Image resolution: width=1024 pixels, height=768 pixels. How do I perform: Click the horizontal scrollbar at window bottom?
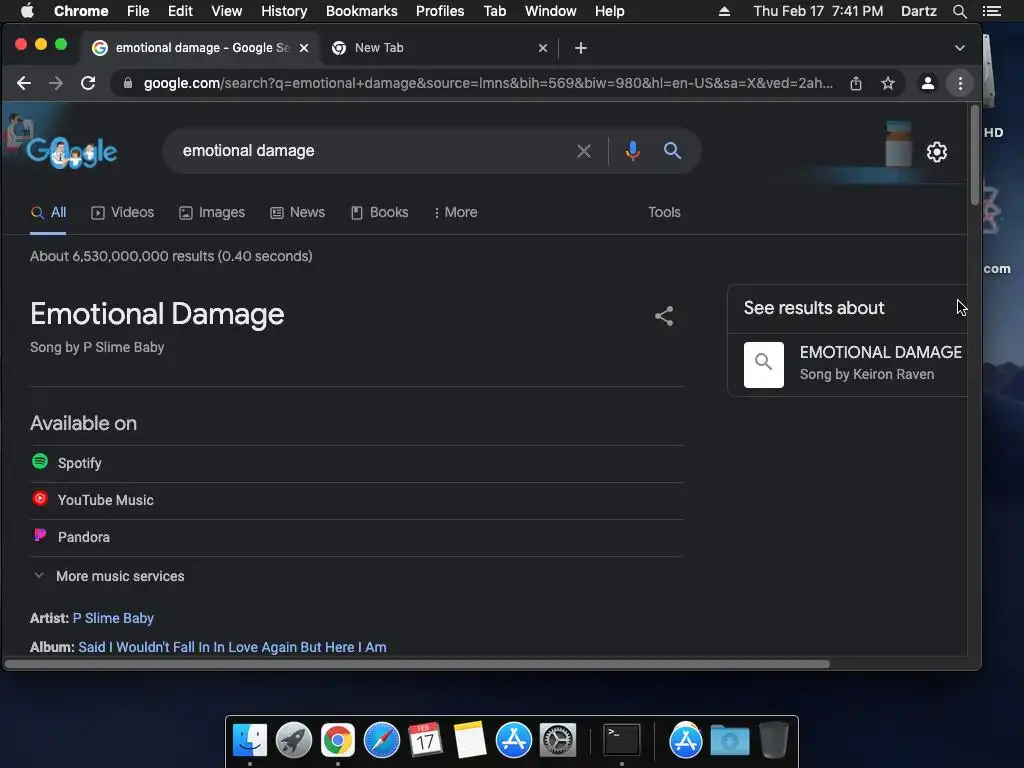pos(417,664)
